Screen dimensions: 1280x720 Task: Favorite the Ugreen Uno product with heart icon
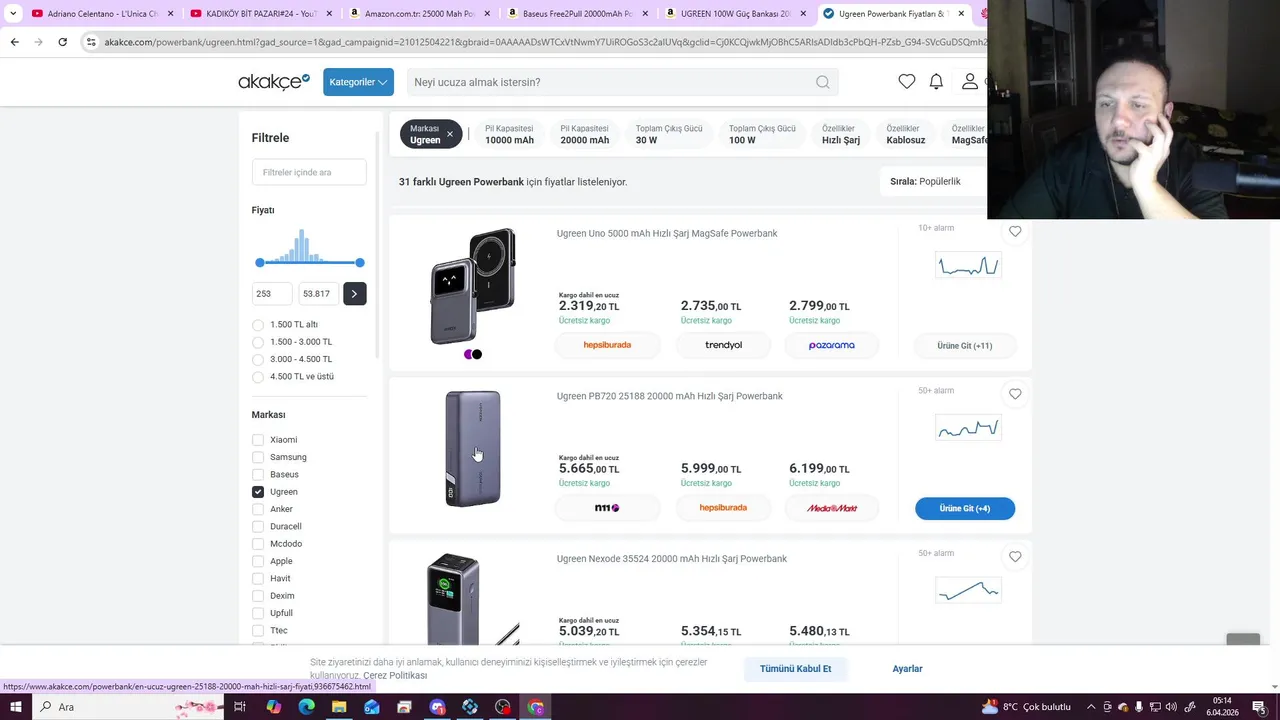[1015, 232]
